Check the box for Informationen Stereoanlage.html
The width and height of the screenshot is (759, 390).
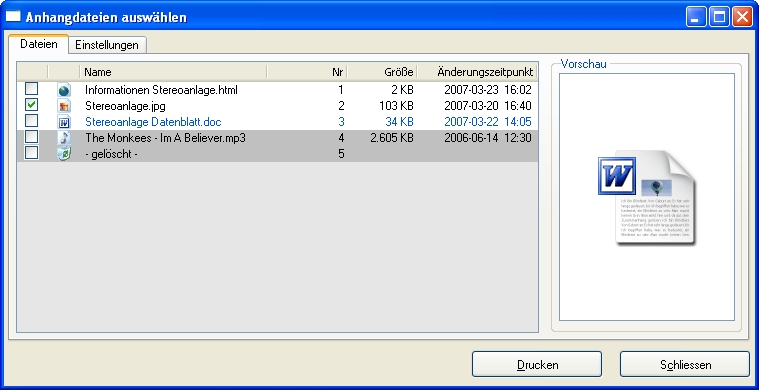31,89
